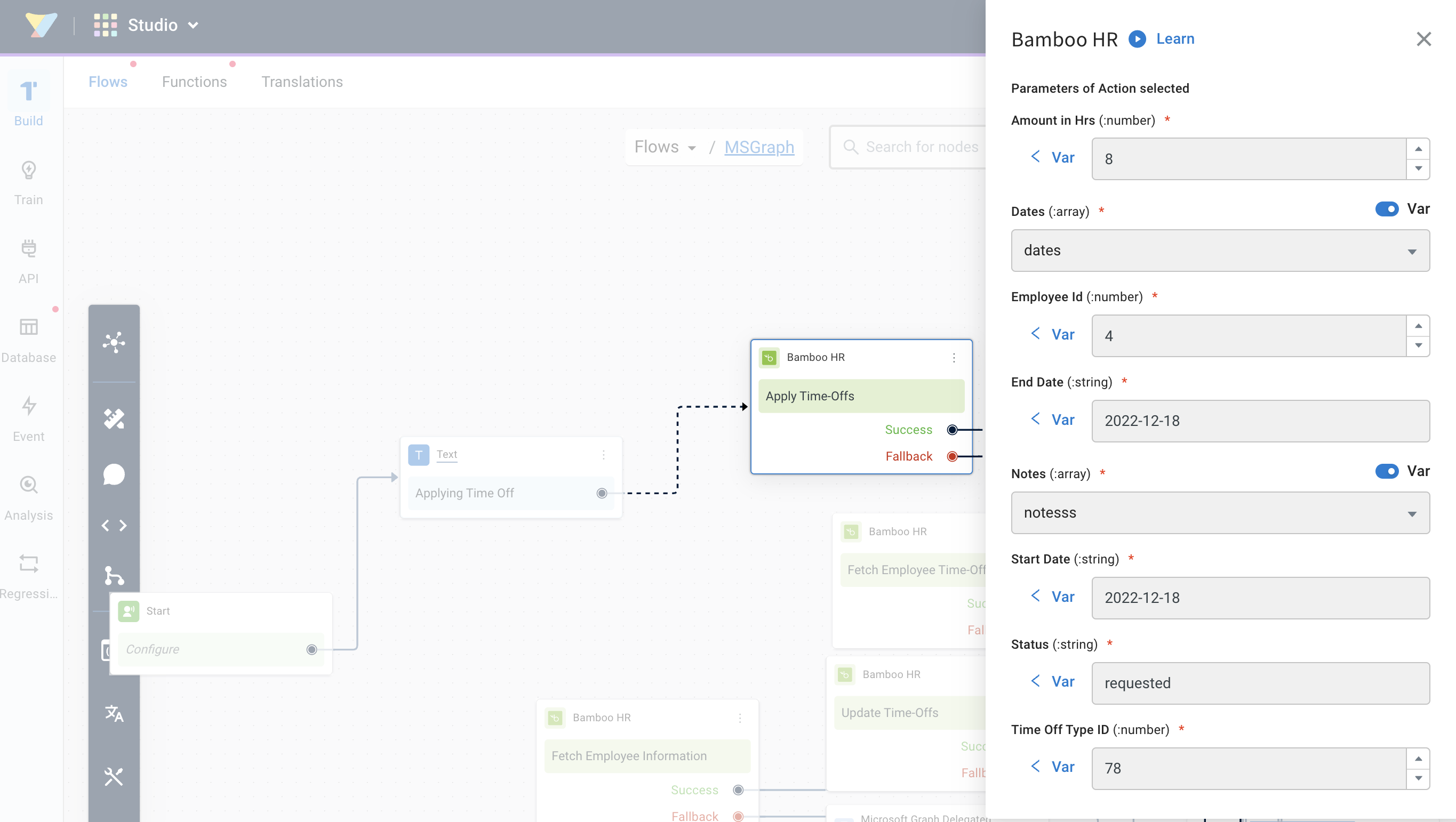Switch End Date to Var mode

coord(1052,420)
